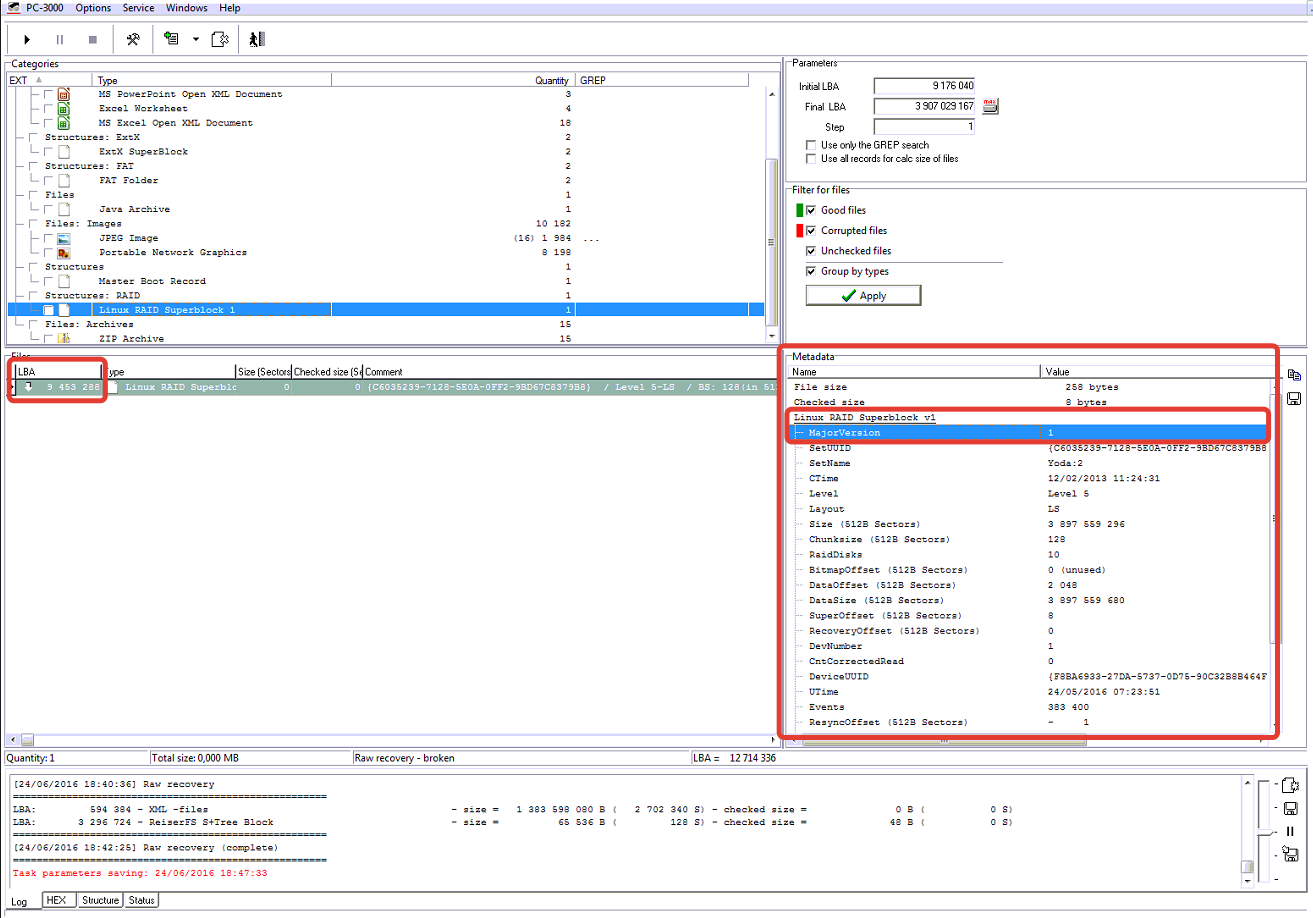The height and width of the screenshot is (918, 1313).
Task: Sort by the Comment column header
Action: (x=570, y=371)
